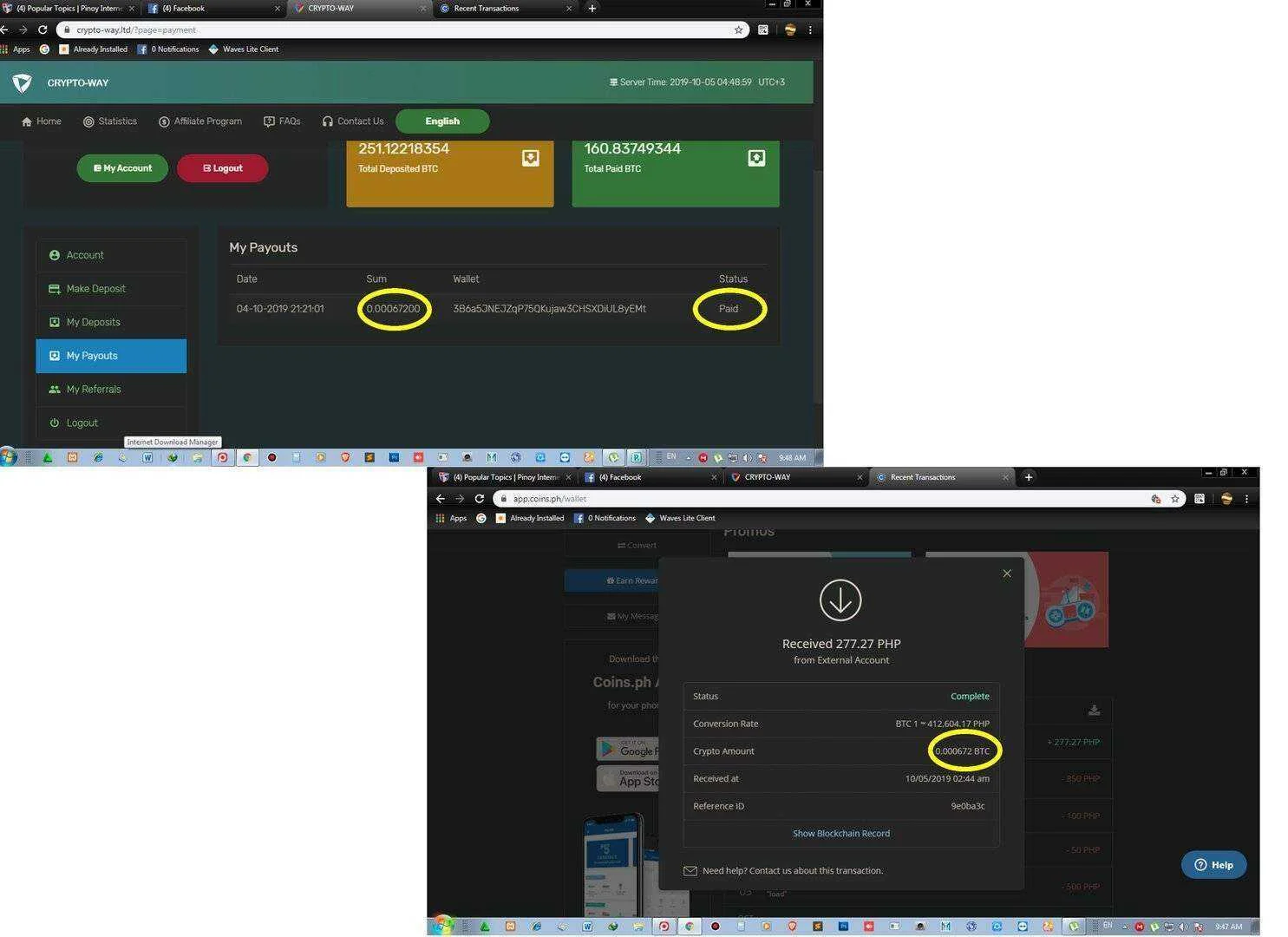Open Home page in Crypto-Way nav

pyautogui.click(x=42, y=121)
